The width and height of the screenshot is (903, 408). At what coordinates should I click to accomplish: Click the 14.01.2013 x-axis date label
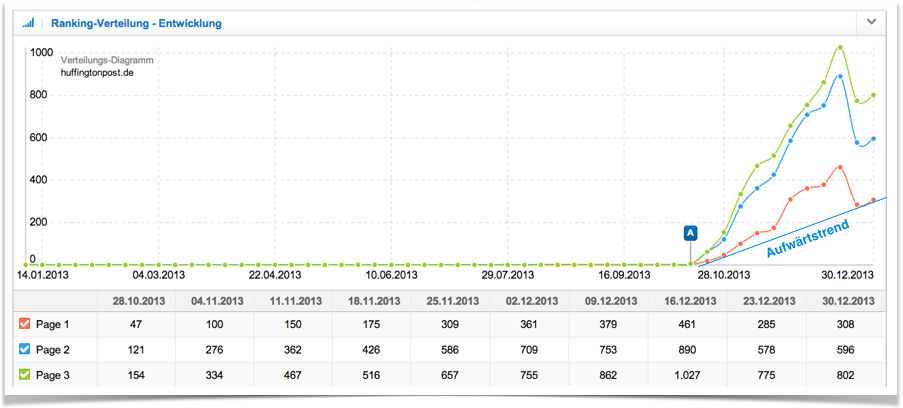click(42, 274)
